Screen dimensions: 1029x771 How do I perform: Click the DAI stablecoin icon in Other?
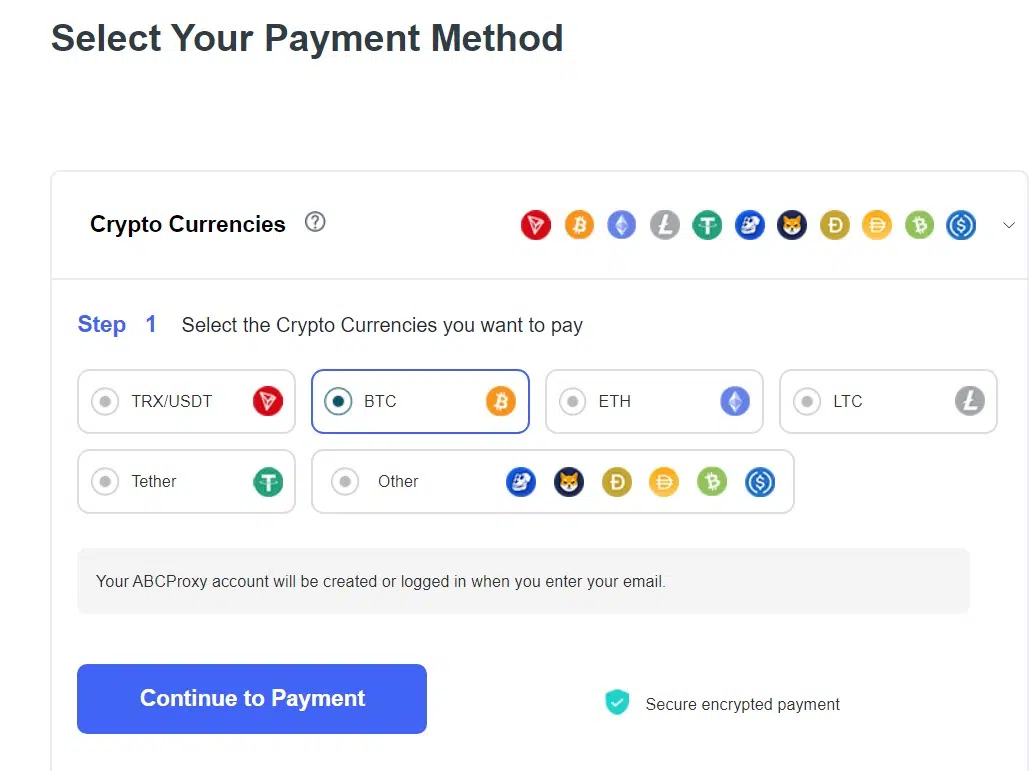663,481
